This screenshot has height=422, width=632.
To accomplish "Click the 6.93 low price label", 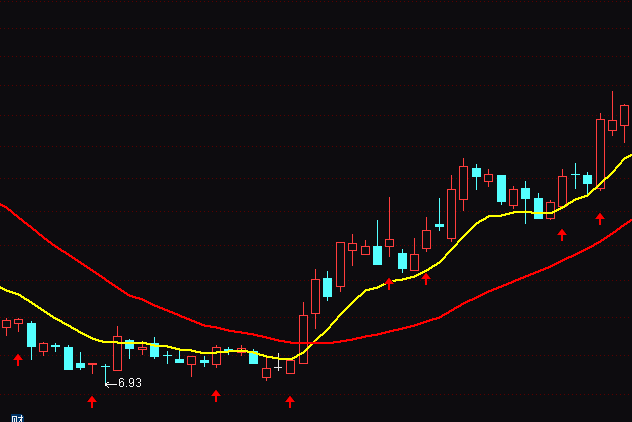I will coord(129,383).
